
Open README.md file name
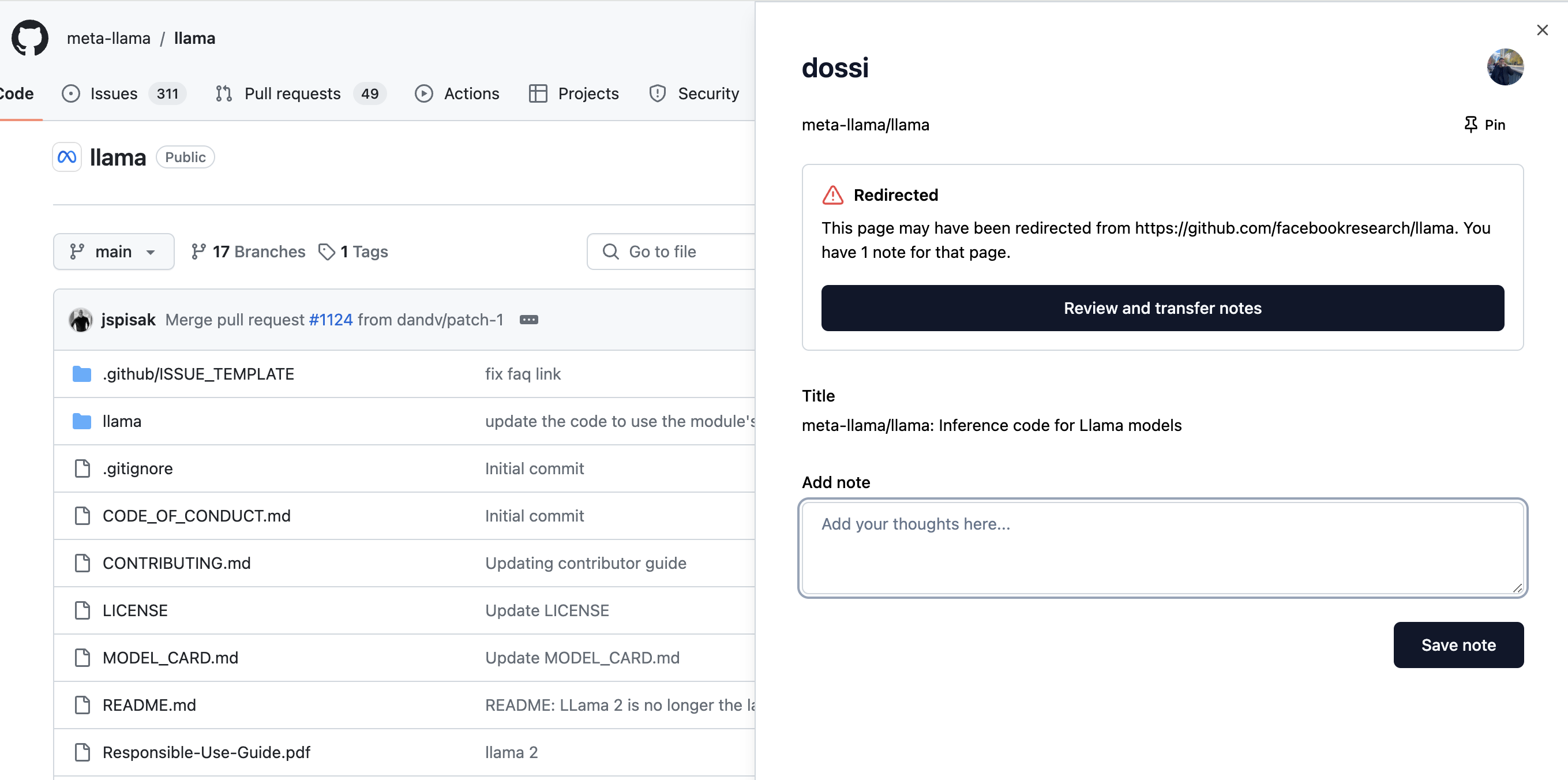[149, 705]
